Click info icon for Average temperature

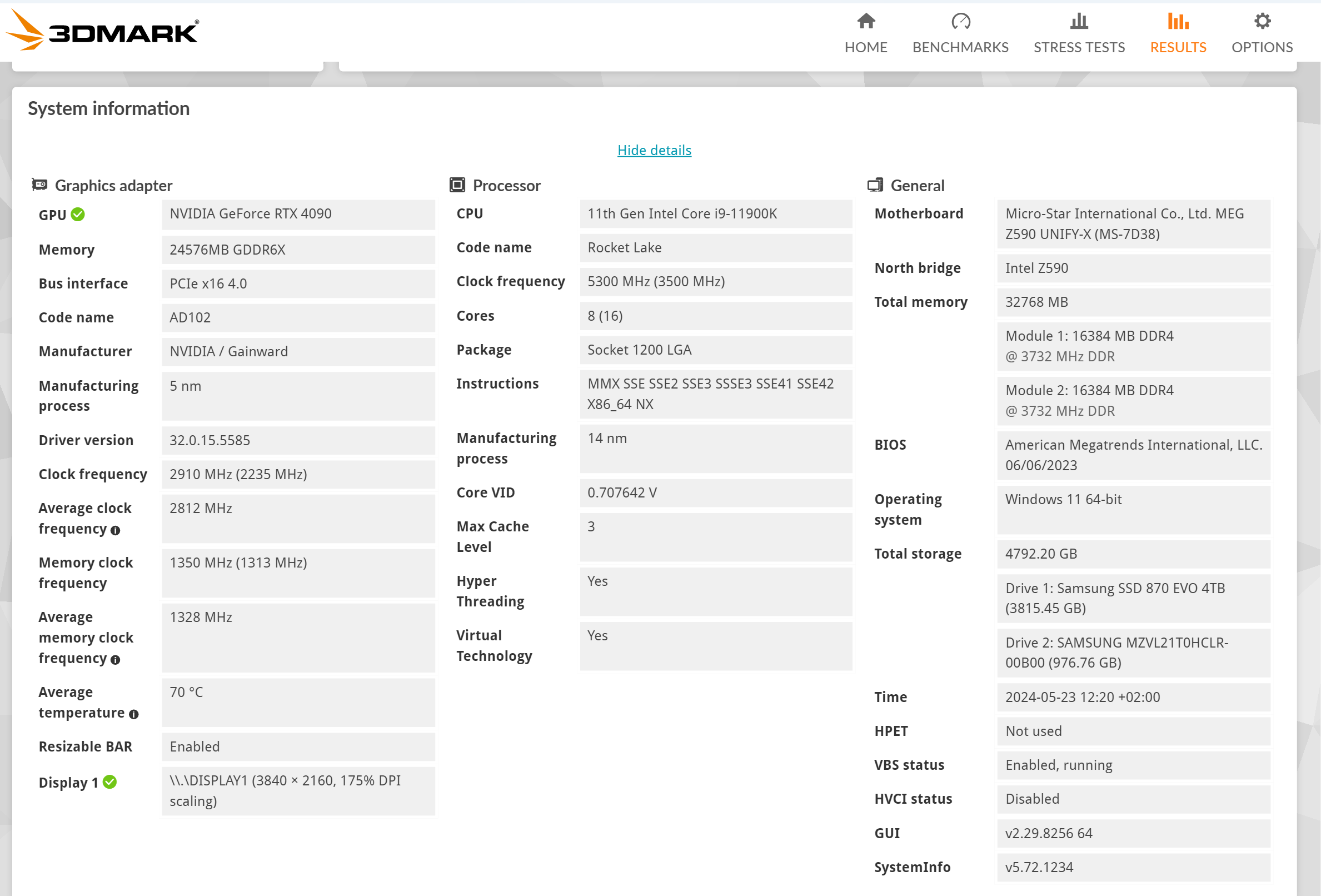(x=133, y=714)
